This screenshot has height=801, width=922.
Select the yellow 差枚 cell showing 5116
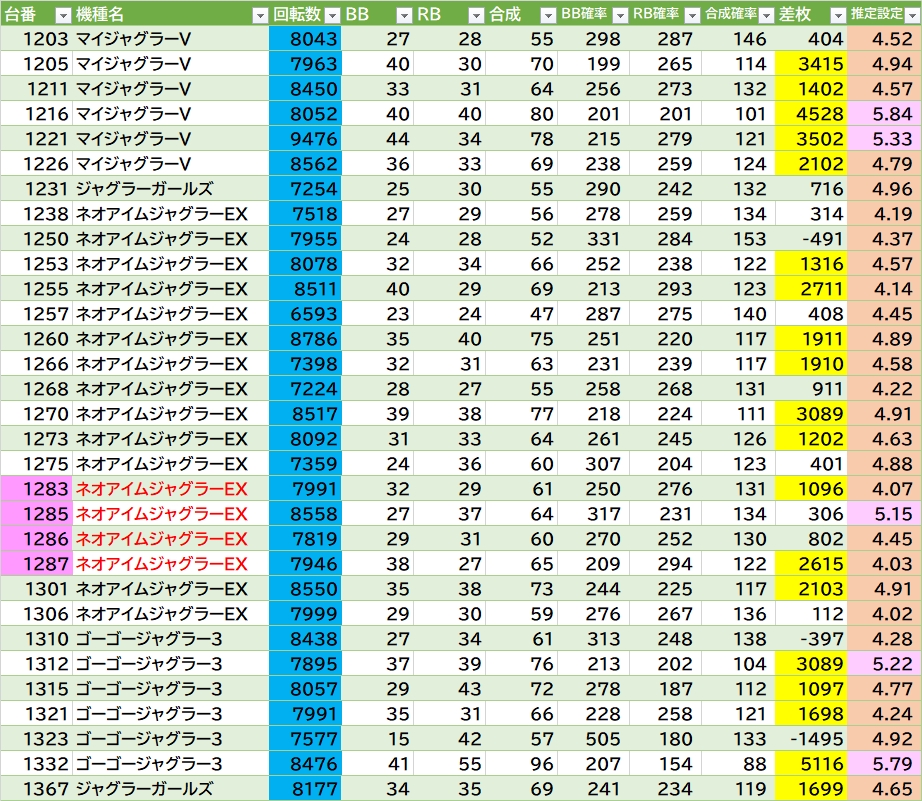tap(811, 764)
